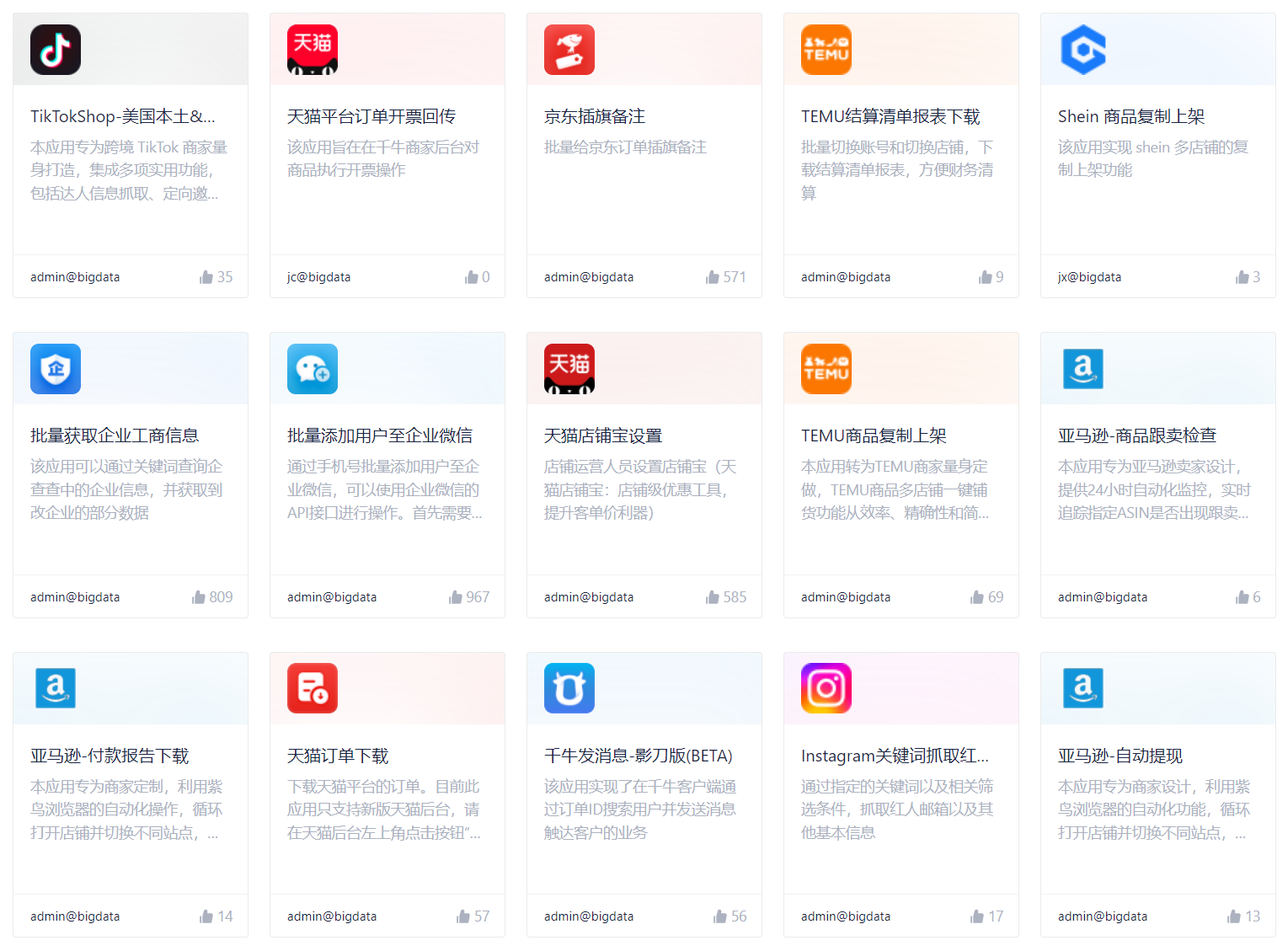Open the 天猫店铺宝设置 app title
This screenshot has height=951, width=1288.
coord(603,435)
